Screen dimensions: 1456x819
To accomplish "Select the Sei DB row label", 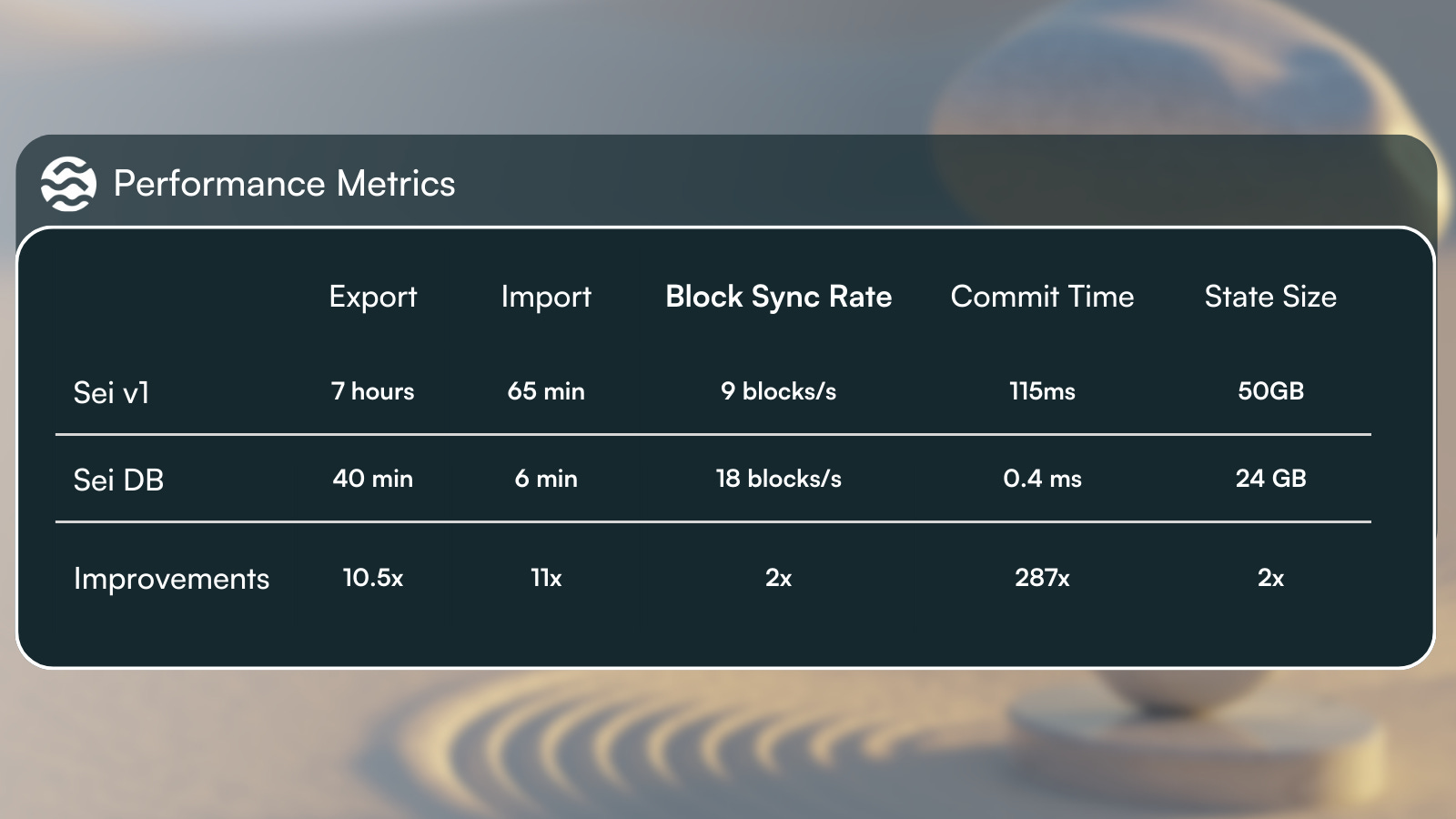I will click(x=118, y=480).
